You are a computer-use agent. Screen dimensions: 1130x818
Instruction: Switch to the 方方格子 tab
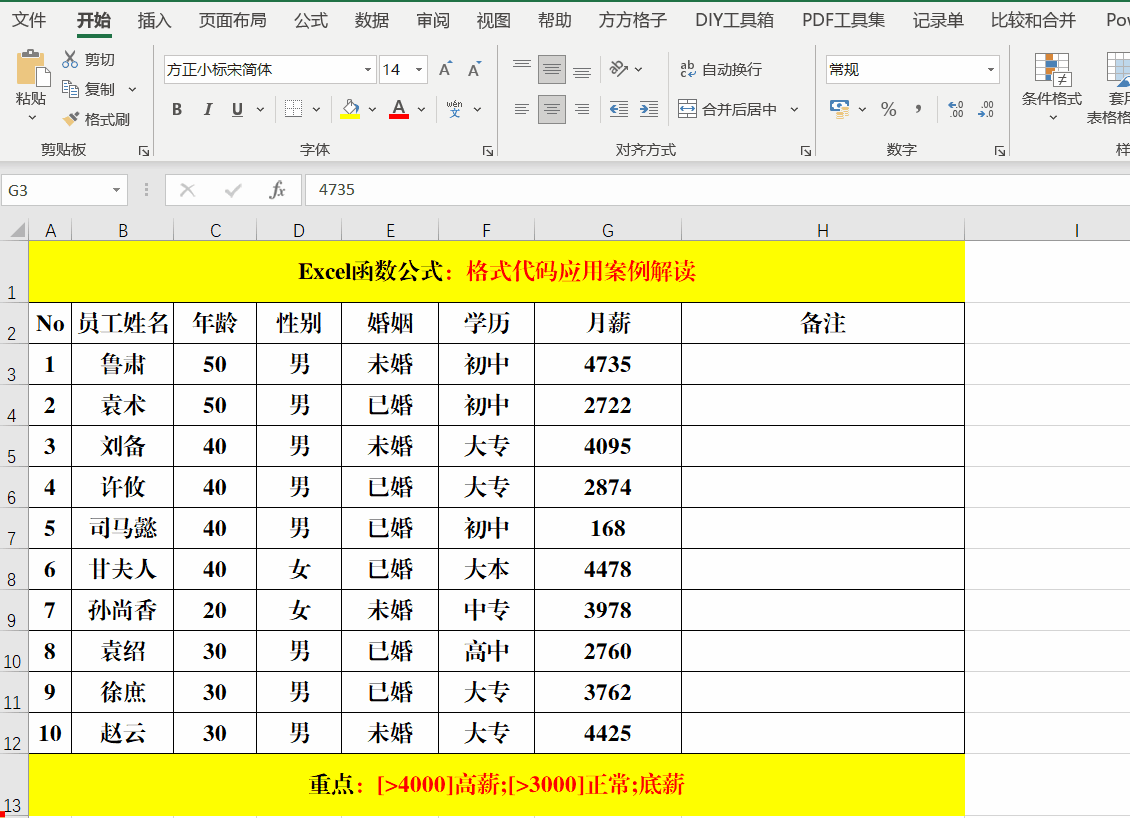point(633,20)
